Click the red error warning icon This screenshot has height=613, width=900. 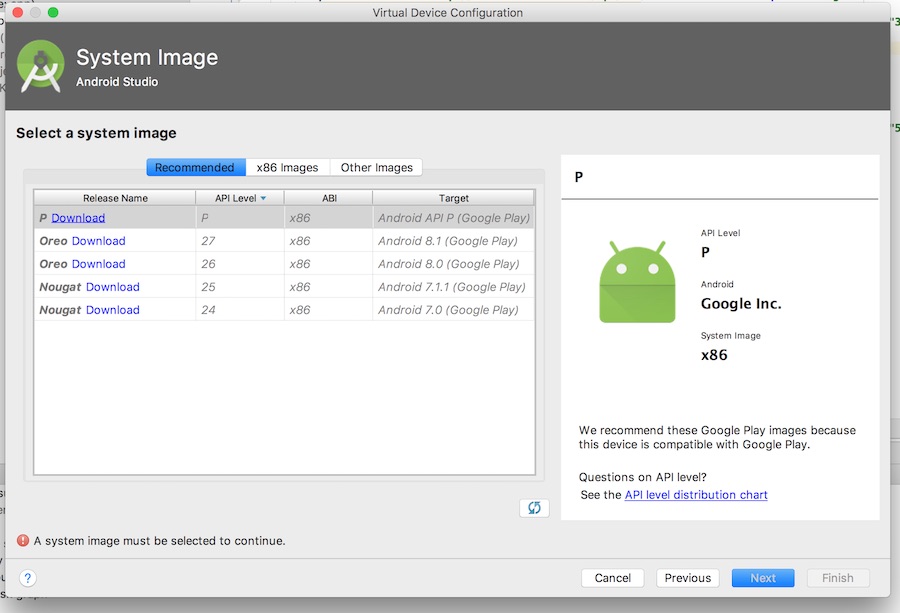tap(23, 541)
